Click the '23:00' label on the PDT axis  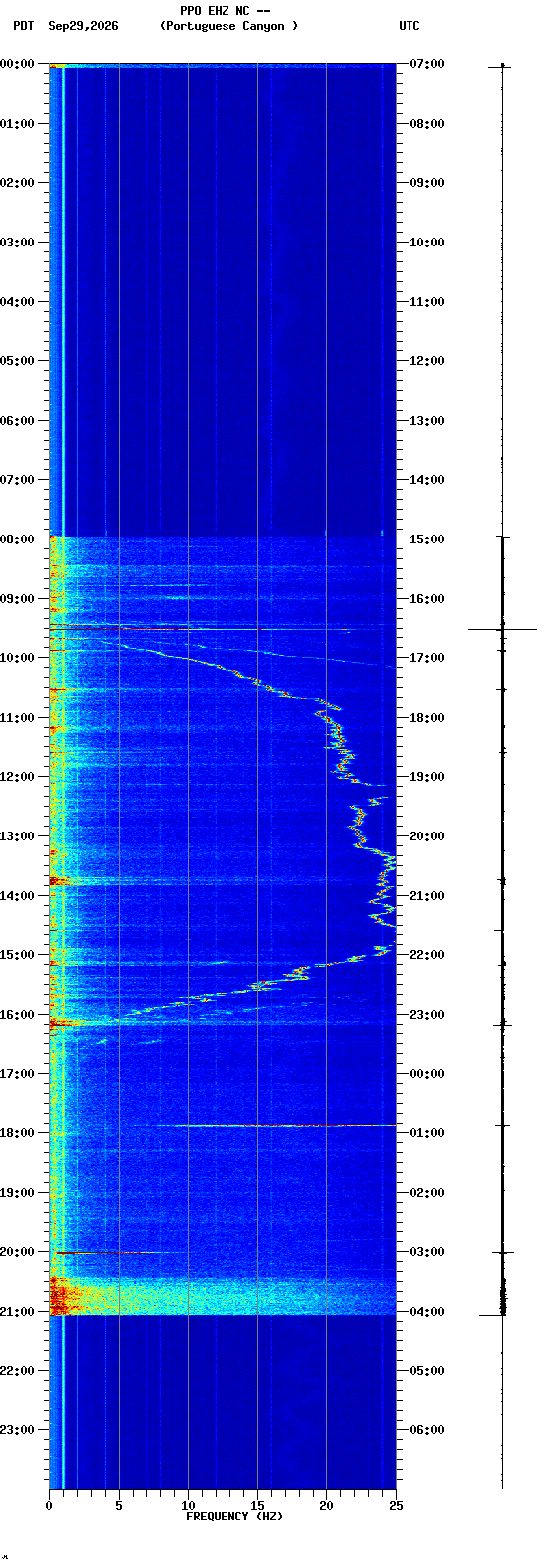[17, 1429]
